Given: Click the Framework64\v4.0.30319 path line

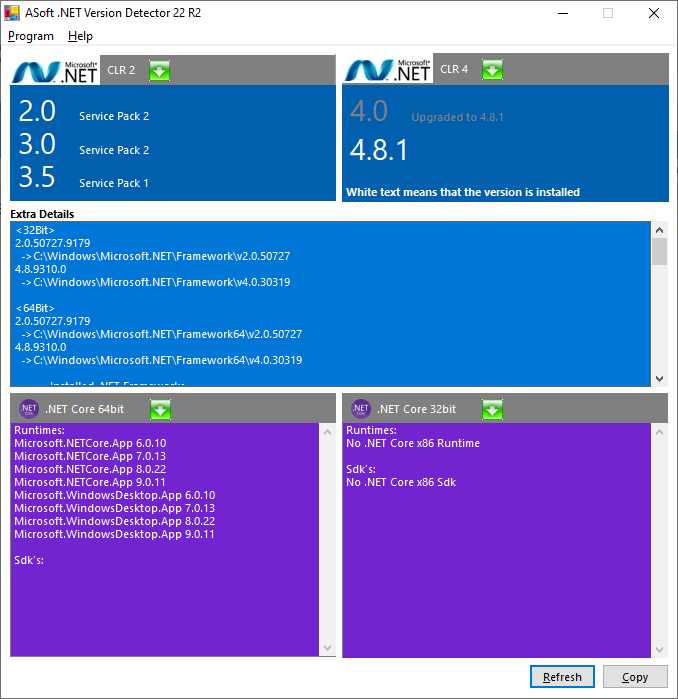Looking at the screenshot, I should click(x=162, y=360).
